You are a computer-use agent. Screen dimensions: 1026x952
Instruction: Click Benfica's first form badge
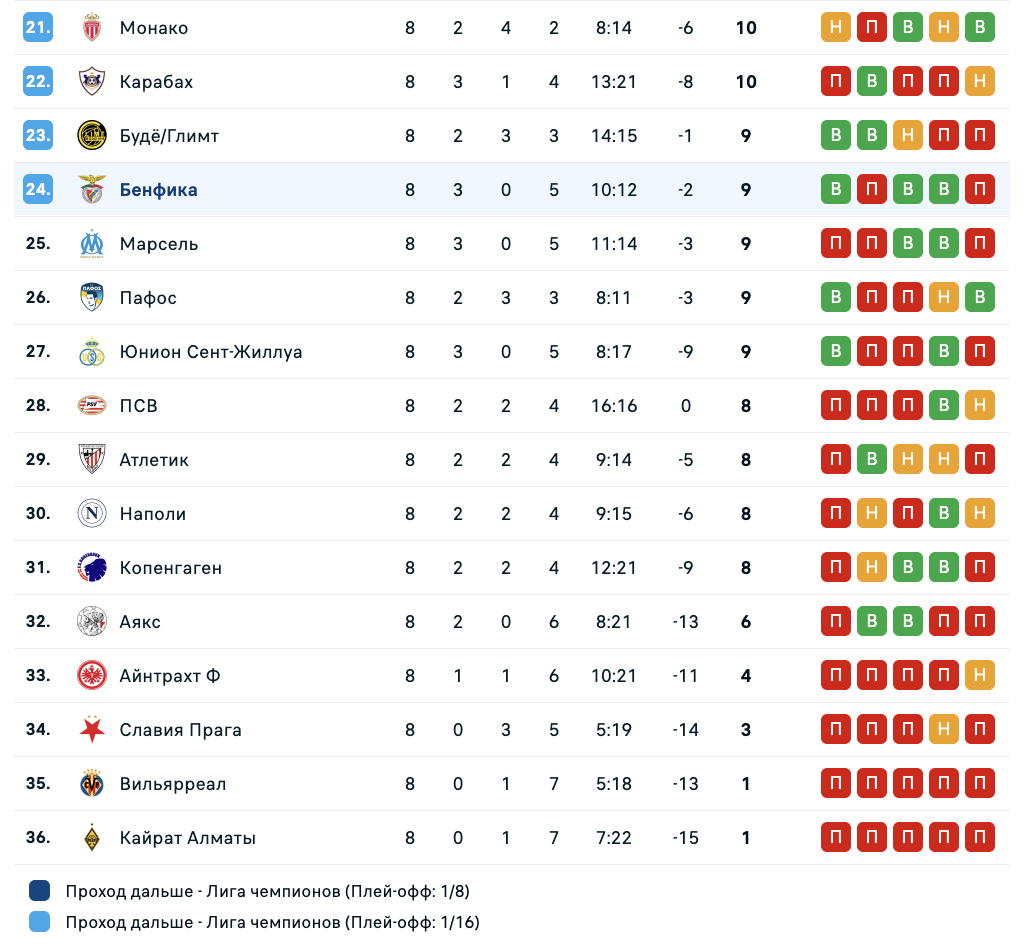(836, 190)
